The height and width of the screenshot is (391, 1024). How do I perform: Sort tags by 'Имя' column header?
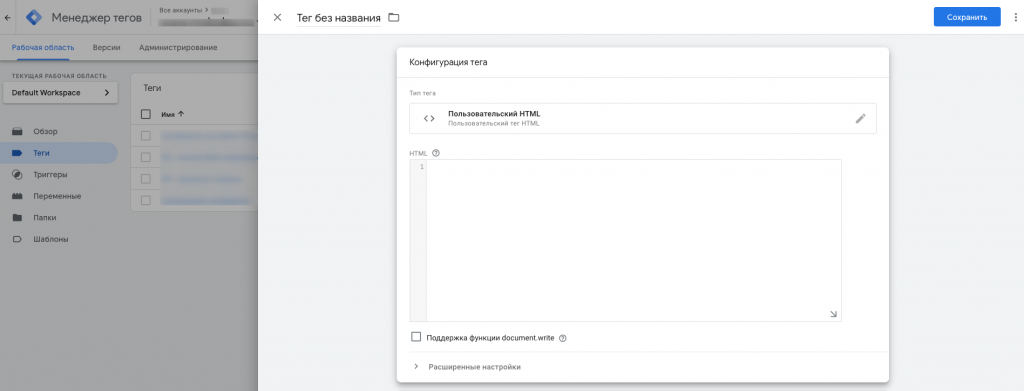pyautogui.click(x=172, y=114)
